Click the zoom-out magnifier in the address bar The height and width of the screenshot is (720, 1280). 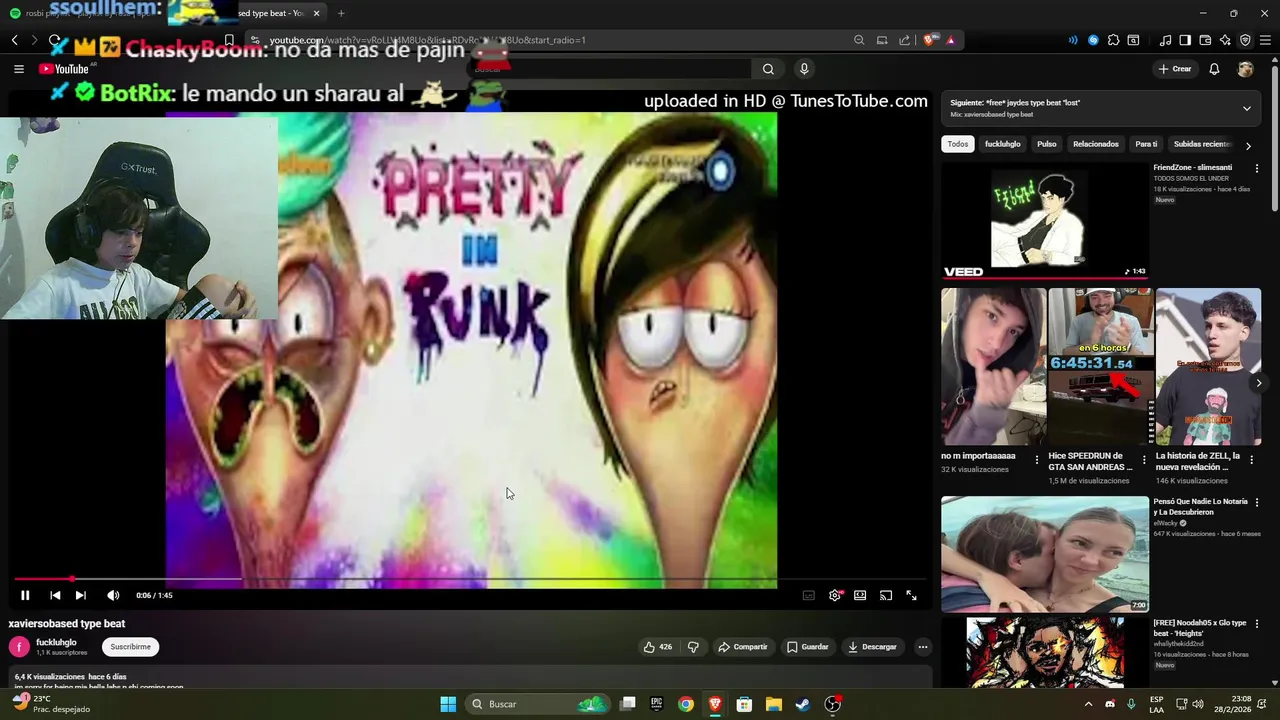pos(859,40)
